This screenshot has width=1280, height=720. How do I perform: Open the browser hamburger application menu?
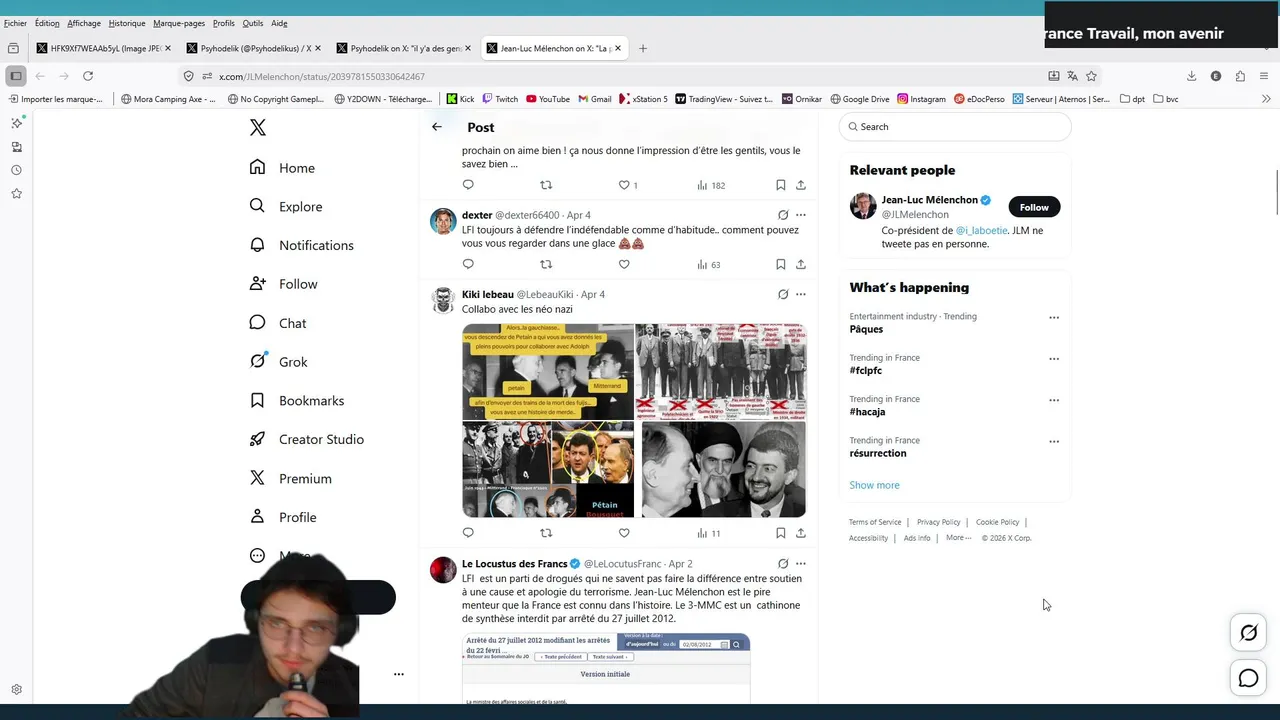1265,76
